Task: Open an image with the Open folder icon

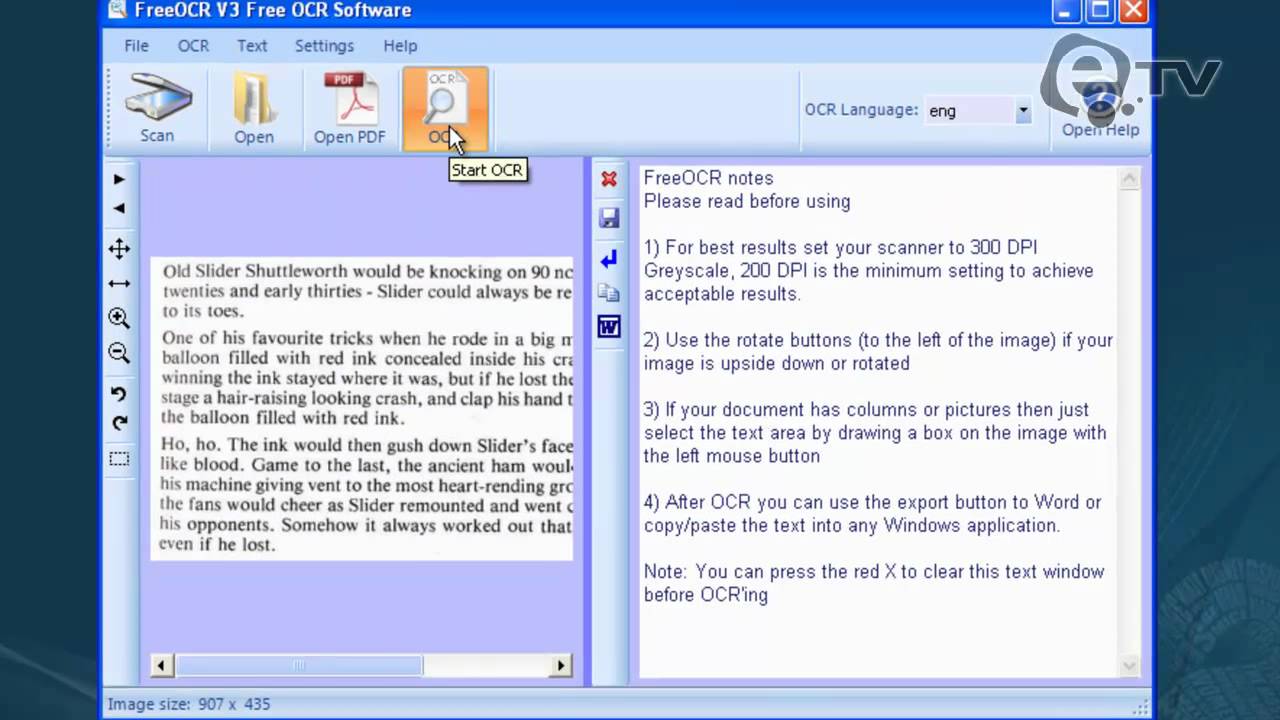Action: point(254,110)
